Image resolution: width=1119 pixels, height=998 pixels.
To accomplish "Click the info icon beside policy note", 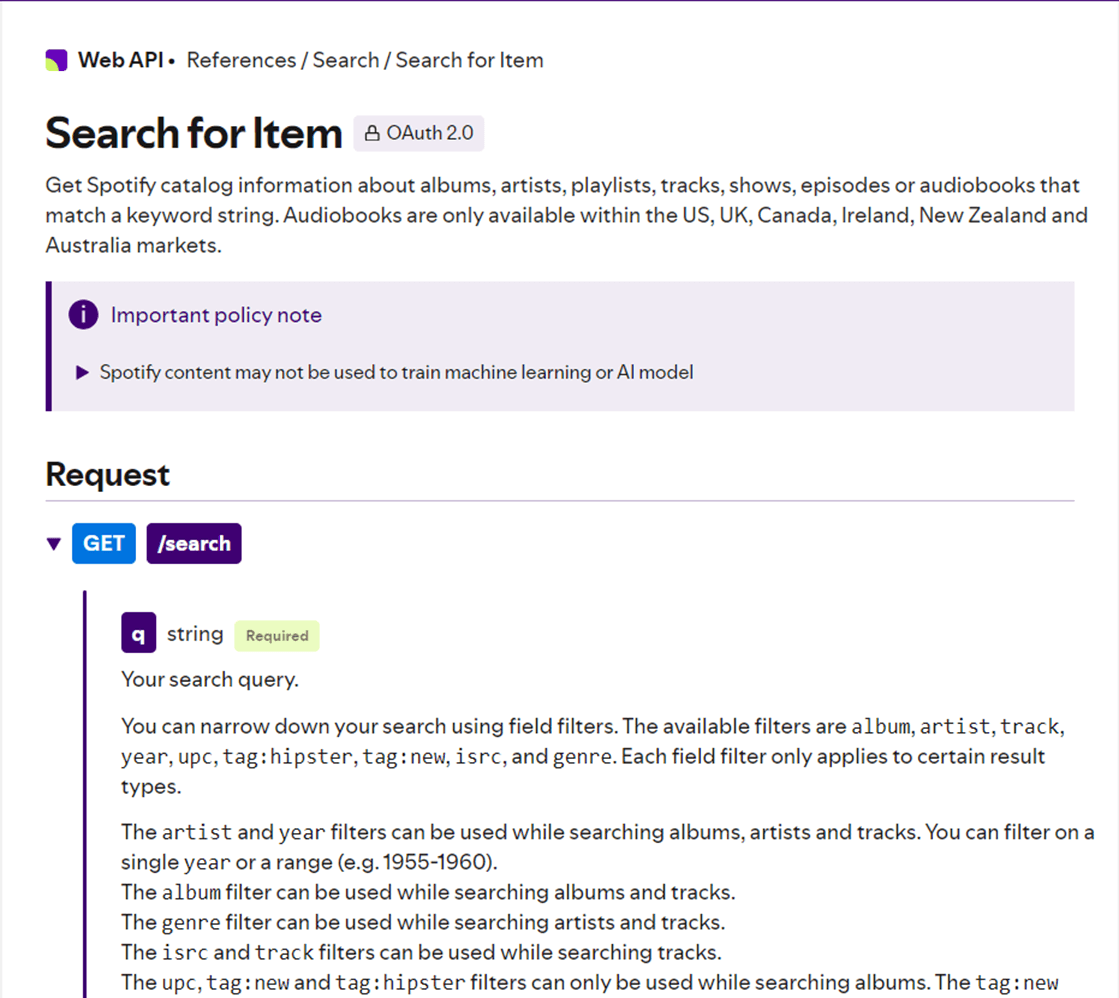I will point(83,315).
